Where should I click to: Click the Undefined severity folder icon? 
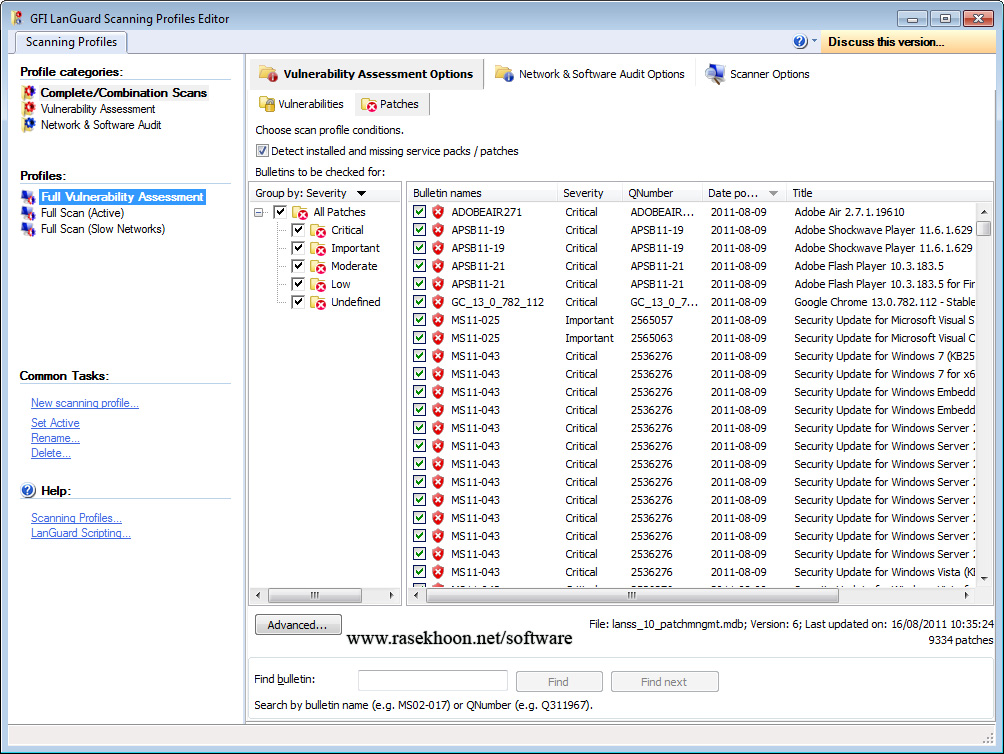click(318, 302)
